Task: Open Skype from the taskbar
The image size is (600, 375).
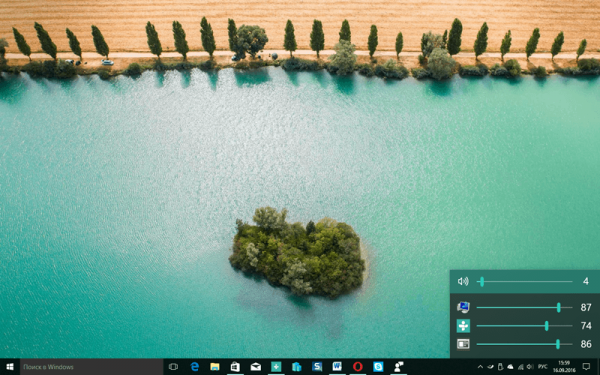Action: click(378, 367)
